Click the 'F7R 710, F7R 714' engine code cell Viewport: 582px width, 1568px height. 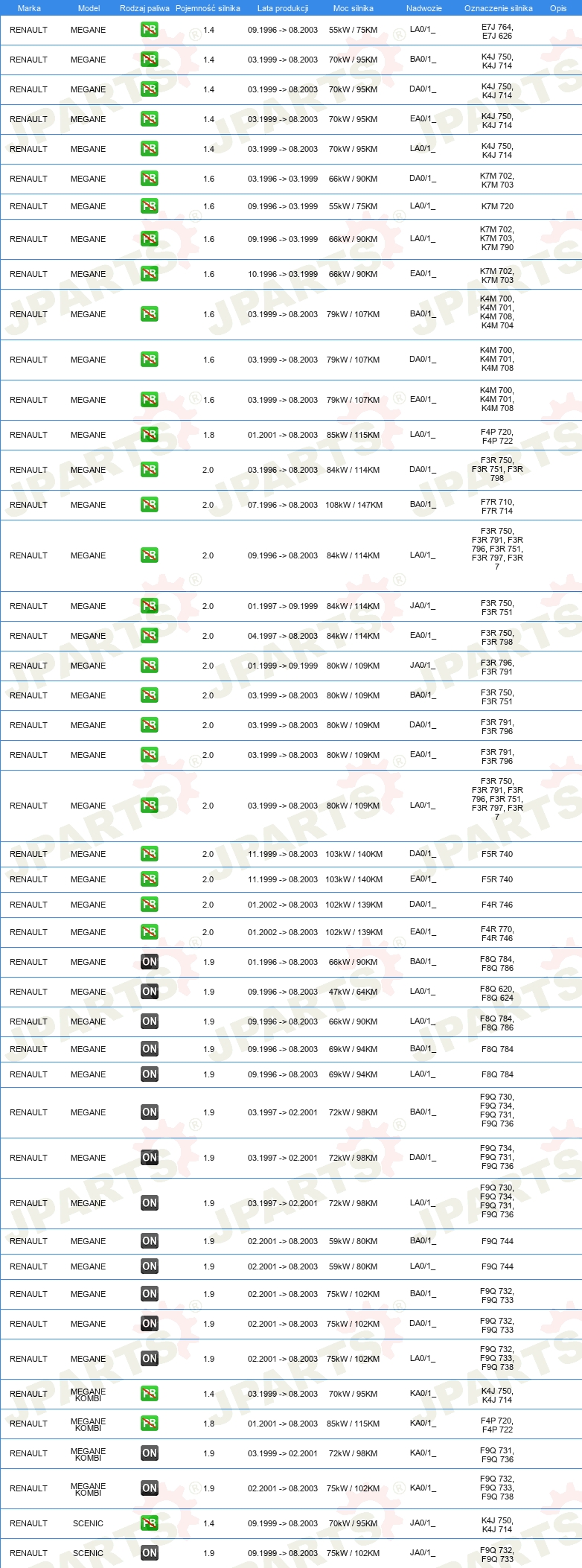coord(497,506)
